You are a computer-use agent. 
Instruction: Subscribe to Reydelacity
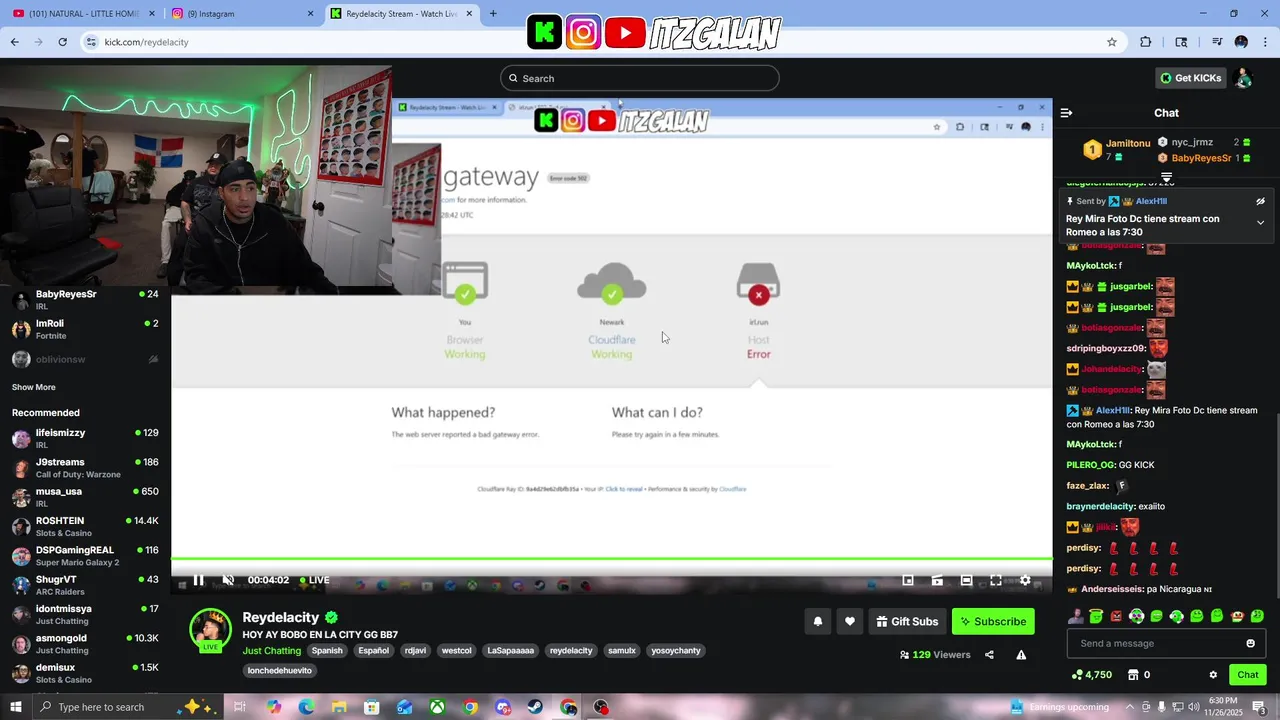click(993, 621)
